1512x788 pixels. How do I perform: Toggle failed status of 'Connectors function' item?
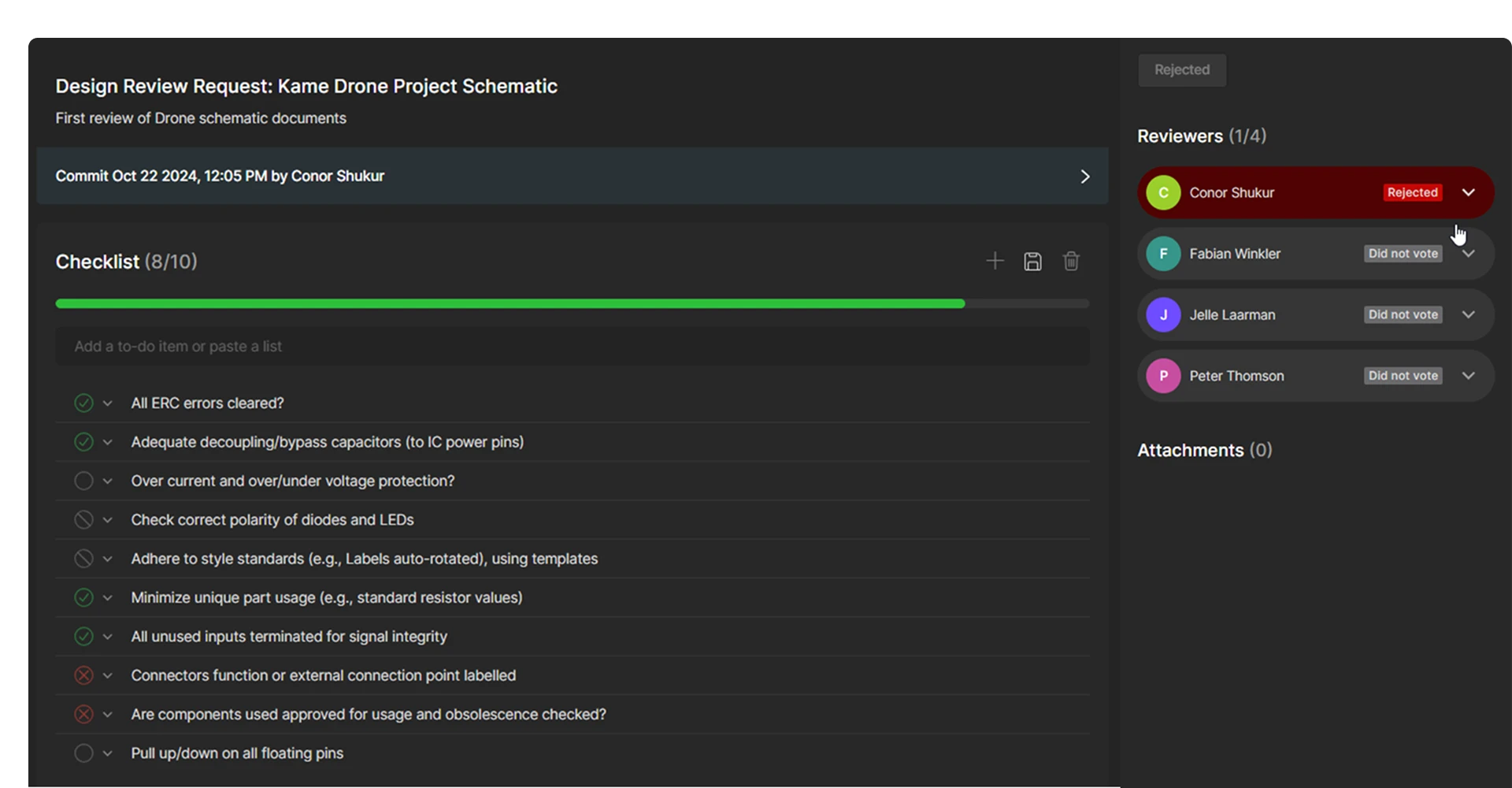[x=83, y=675]
